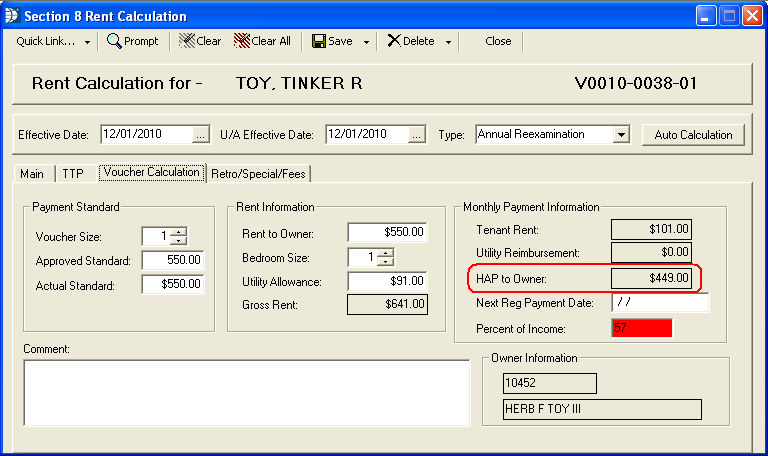768x456 pixels.
Task: Decrease the Bedroom Size spinner
Action: 385,262
